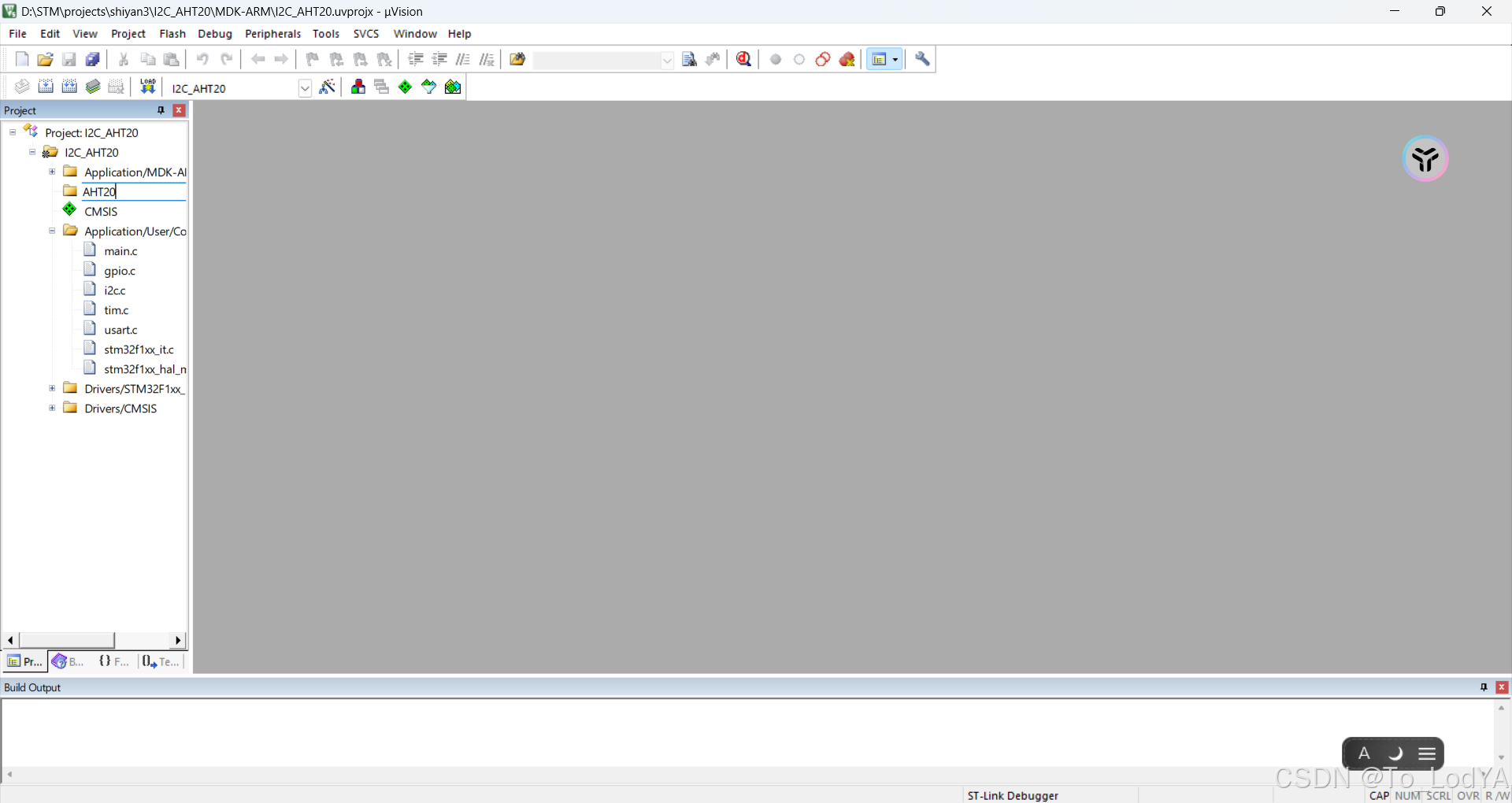Expand the Drivers/CMSIS group
1512x803 pixels.
[52, 408]
